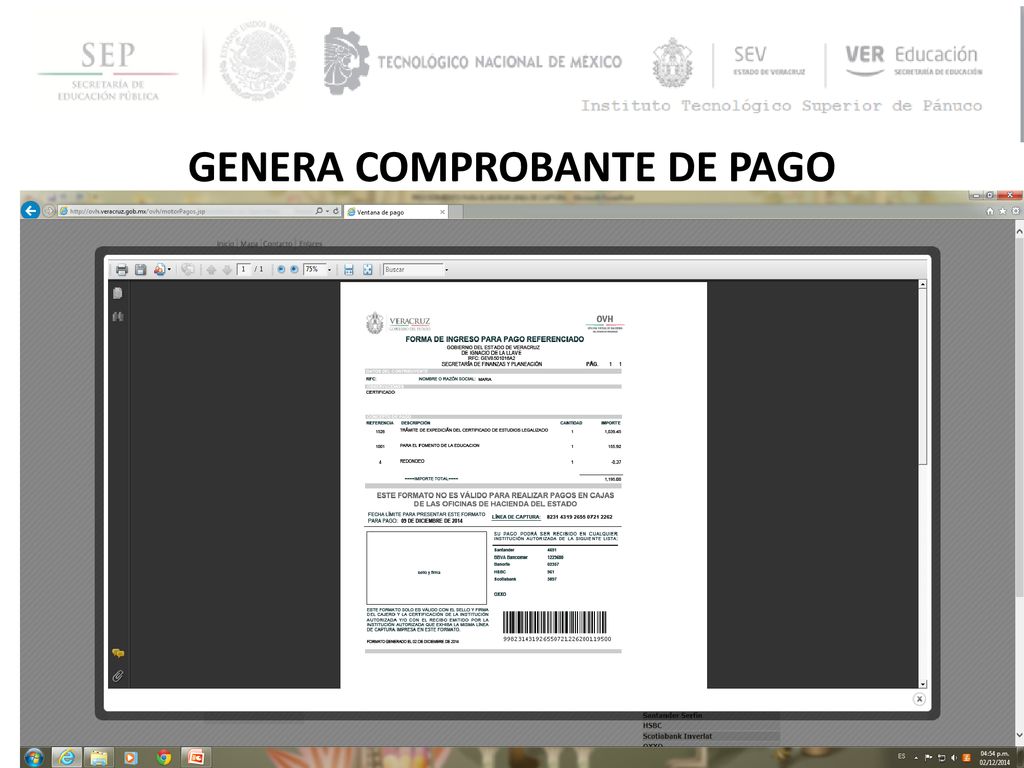Open the media player taskbar icon
1024x768 pixels.
(x=131, y=758)
